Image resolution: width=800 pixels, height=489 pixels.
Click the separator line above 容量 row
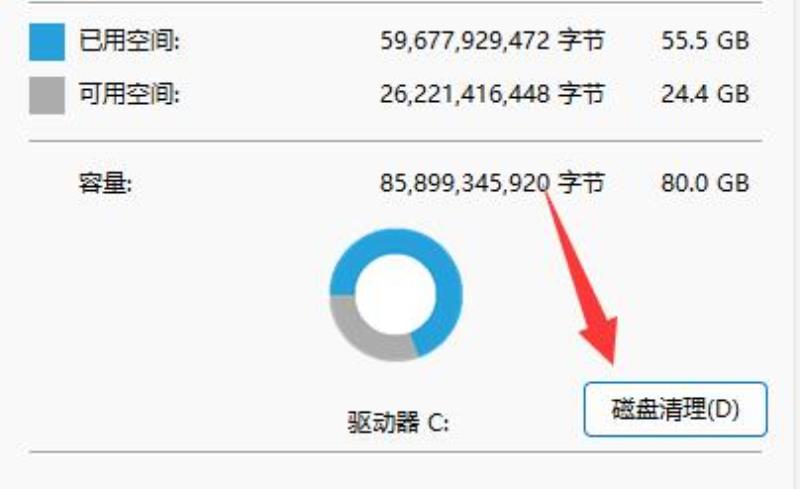[395, 140]
